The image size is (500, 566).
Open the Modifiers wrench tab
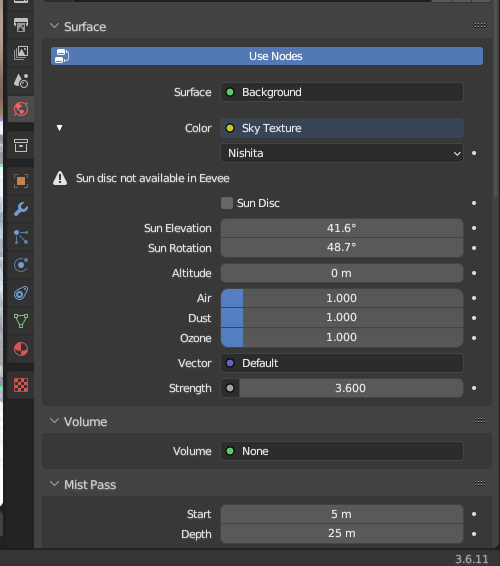point(21,209)
